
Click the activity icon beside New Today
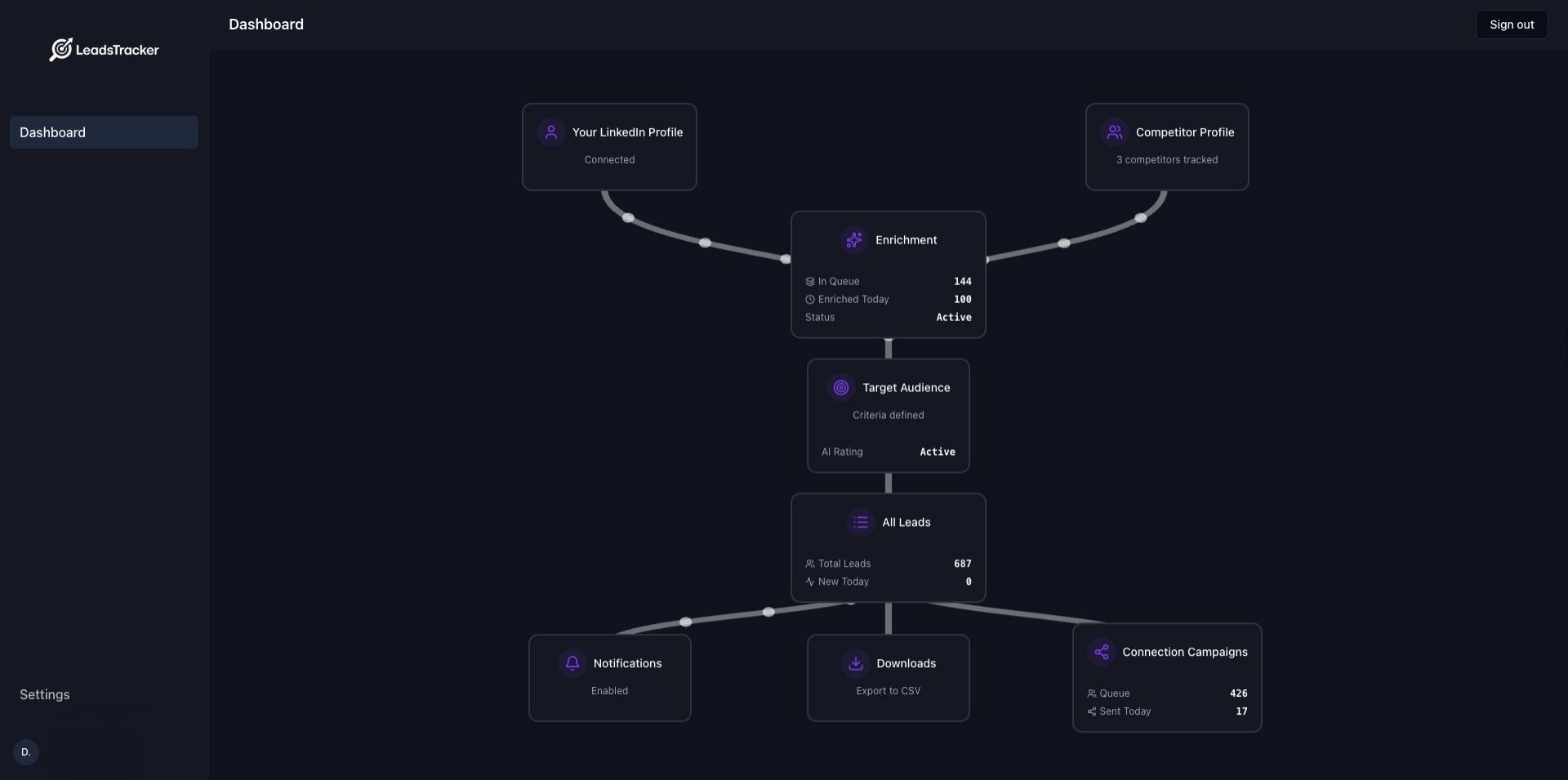(x=809, y=582)
